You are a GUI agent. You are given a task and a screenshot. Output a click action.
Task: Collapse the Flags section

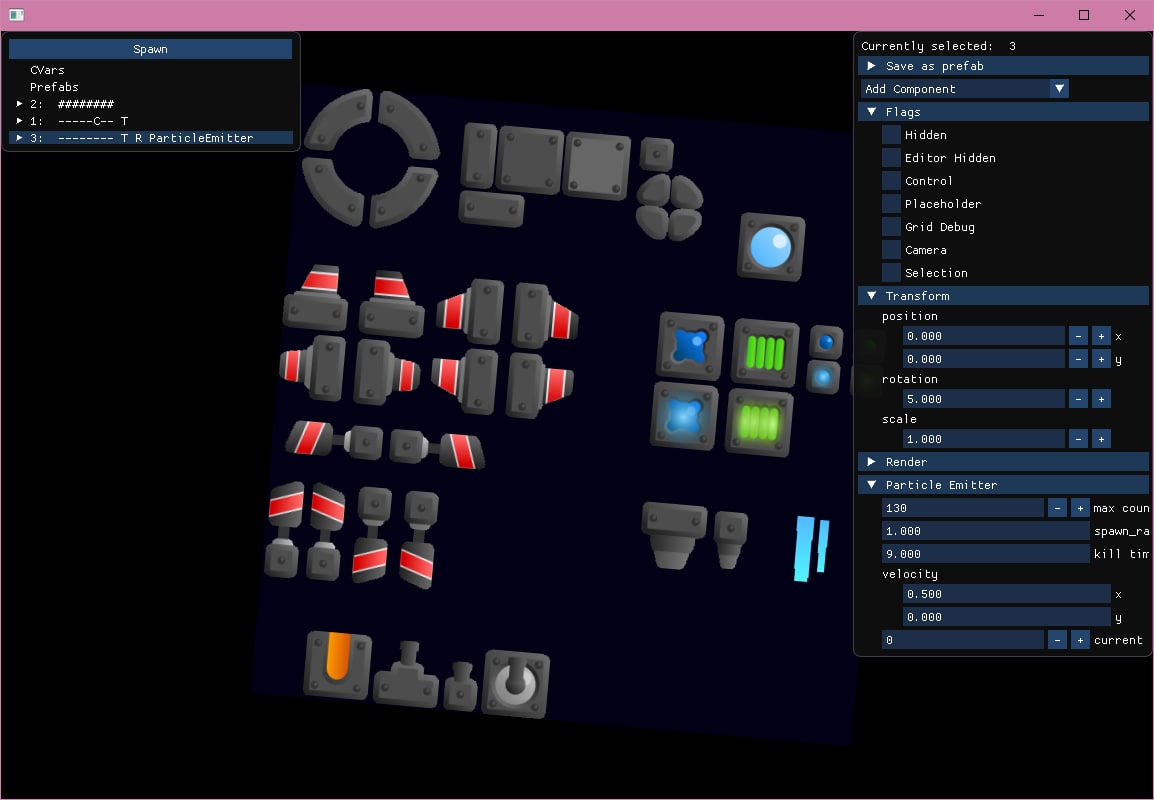pyautogui.click(x=1003, y=112)
